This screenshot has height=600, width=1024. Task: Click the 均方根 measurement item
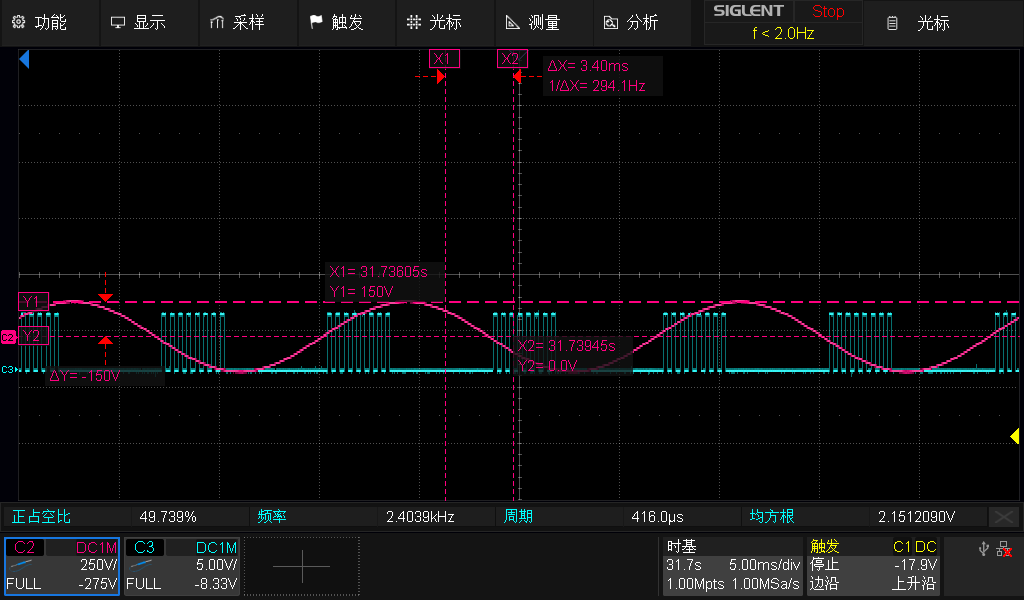772,516
